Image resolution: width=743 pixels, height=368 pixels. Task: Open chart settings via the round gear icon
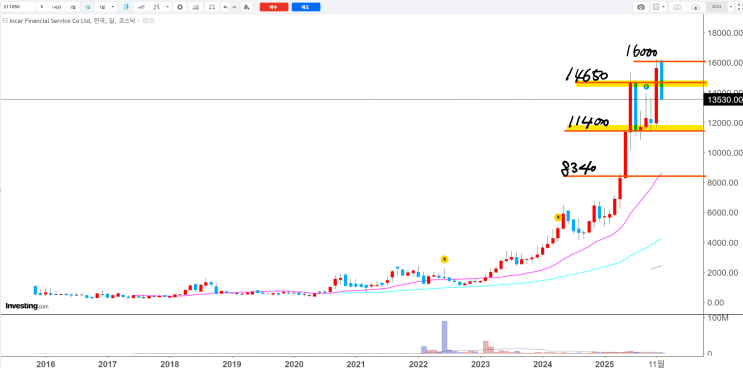180,7
